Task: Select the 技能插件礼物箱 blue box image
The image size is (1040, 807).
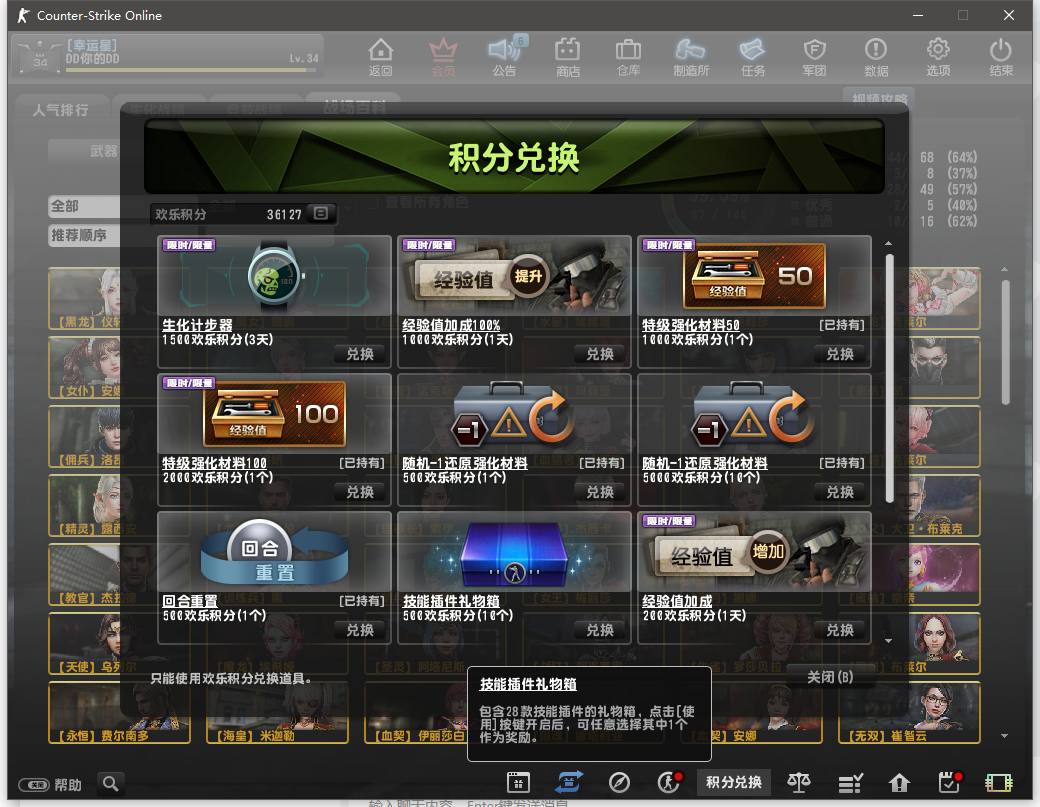Action: click(x=514, y=552)
